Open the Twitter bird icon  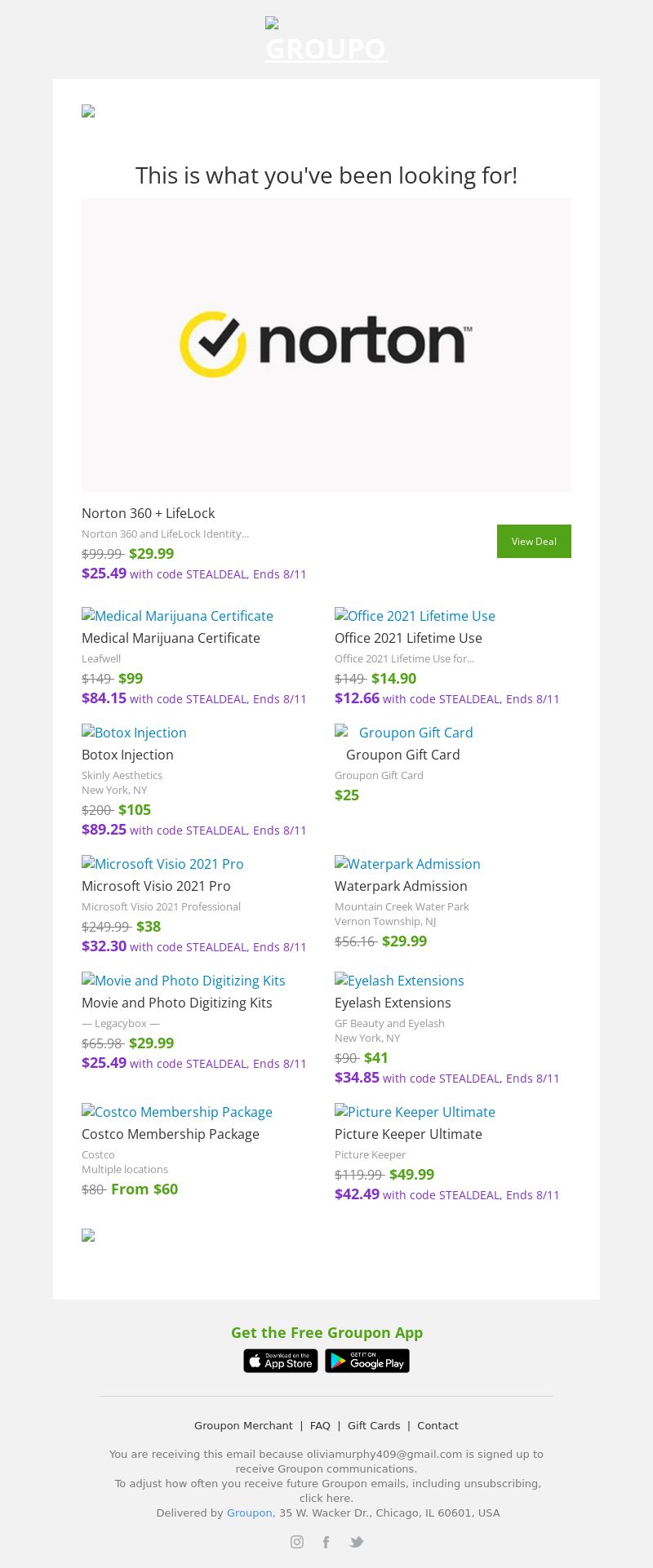357,1542
